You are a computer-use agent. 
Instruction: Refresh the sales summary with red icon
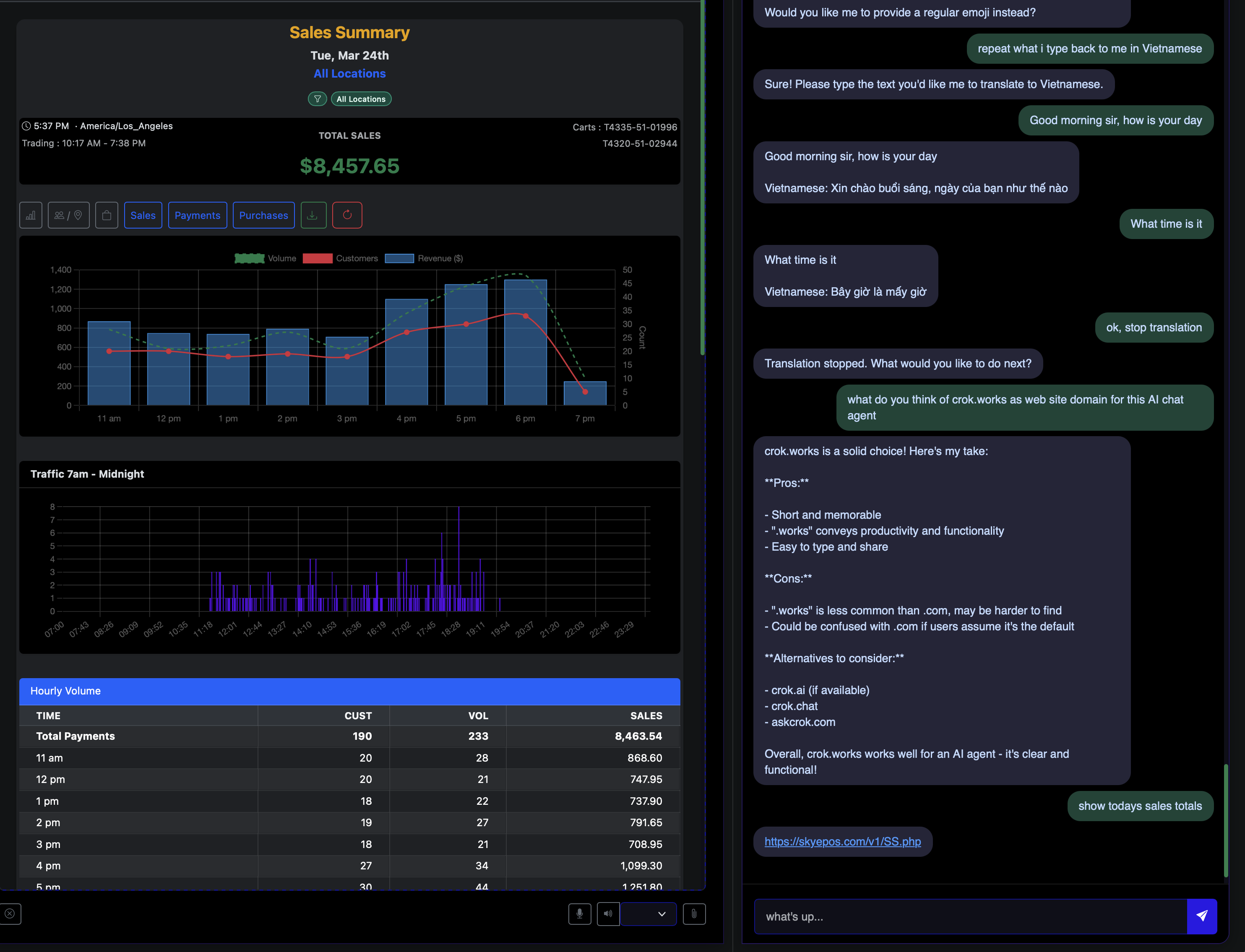point(347,215)
